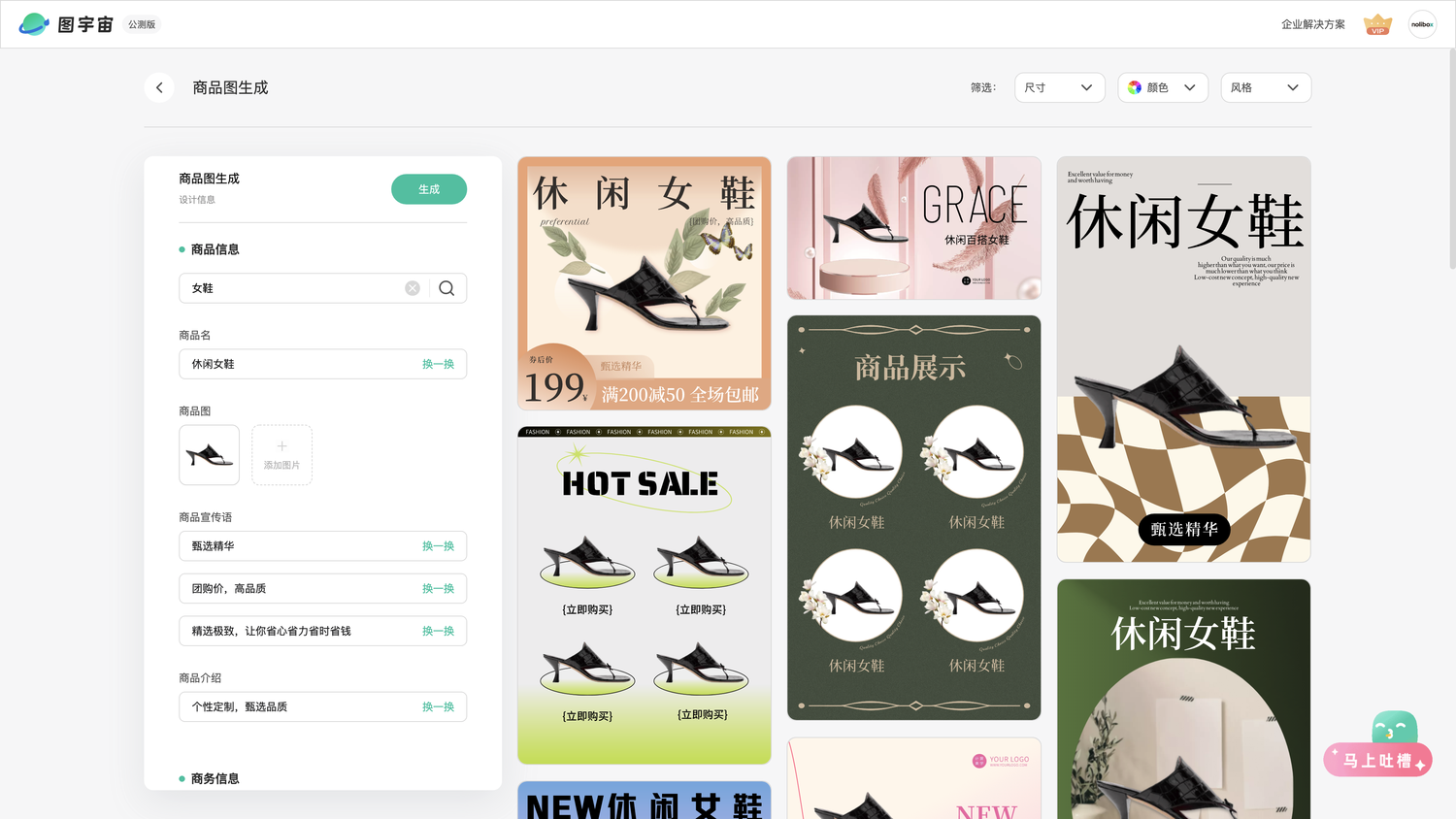Go back with the arrow button
This screenshot has width=1456, height=819.
pyautogui.click(x=159, y=87)
